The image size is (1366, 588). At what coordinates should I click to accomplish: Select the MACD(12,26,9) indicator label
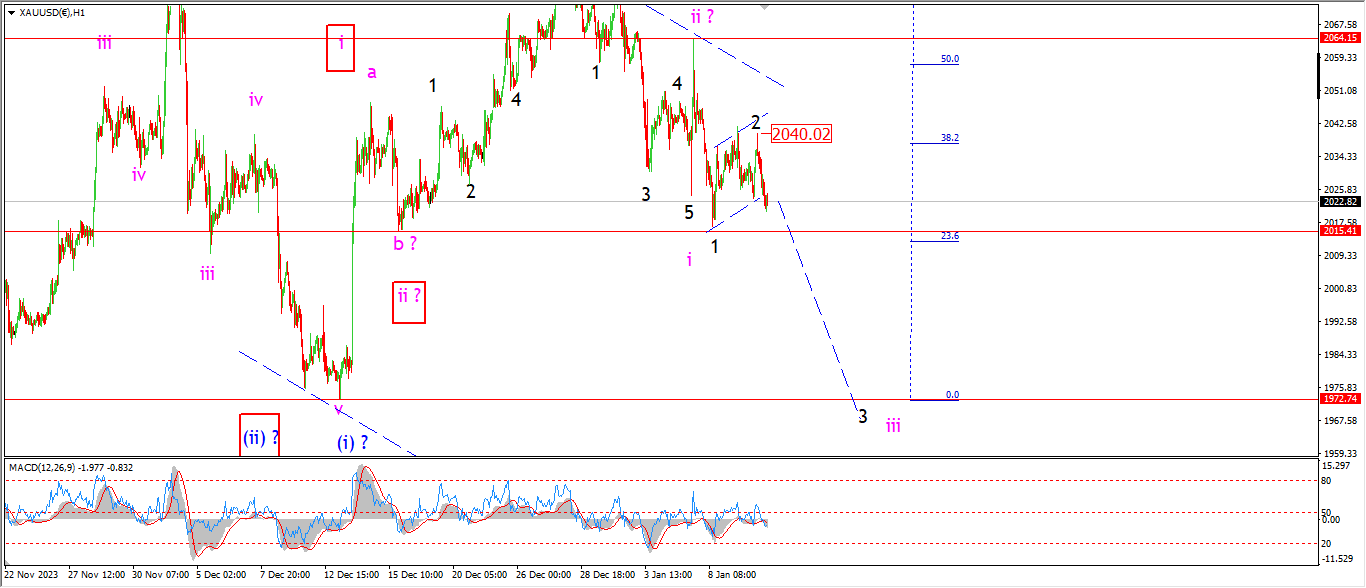71,467
